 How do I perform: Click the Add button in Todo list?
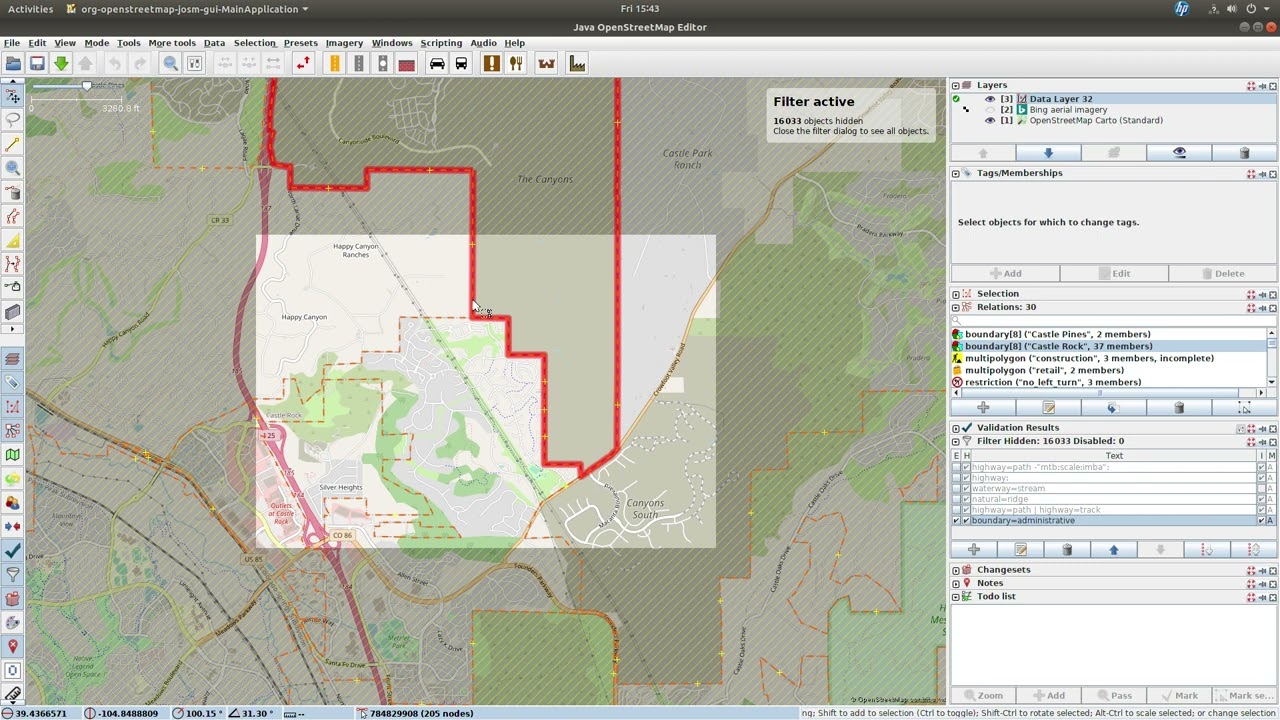pos(1048,695)
